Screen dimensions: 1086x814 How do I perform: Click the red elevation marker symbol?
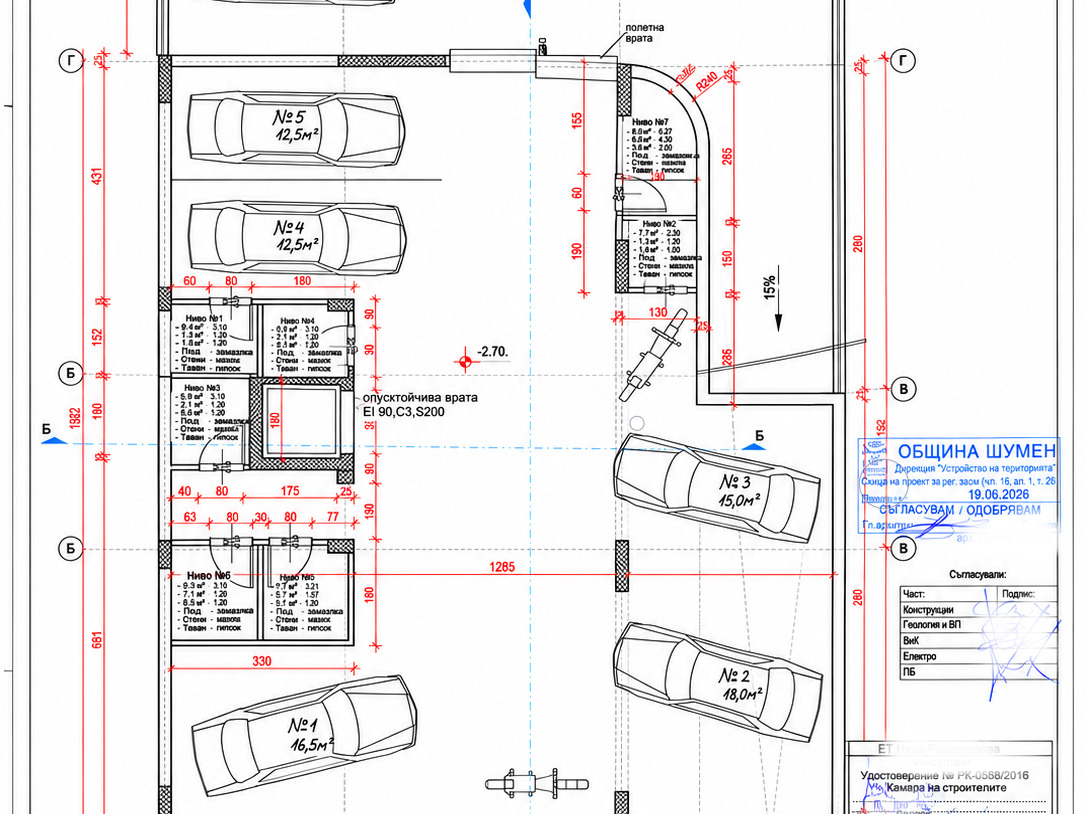click(465, 361)
